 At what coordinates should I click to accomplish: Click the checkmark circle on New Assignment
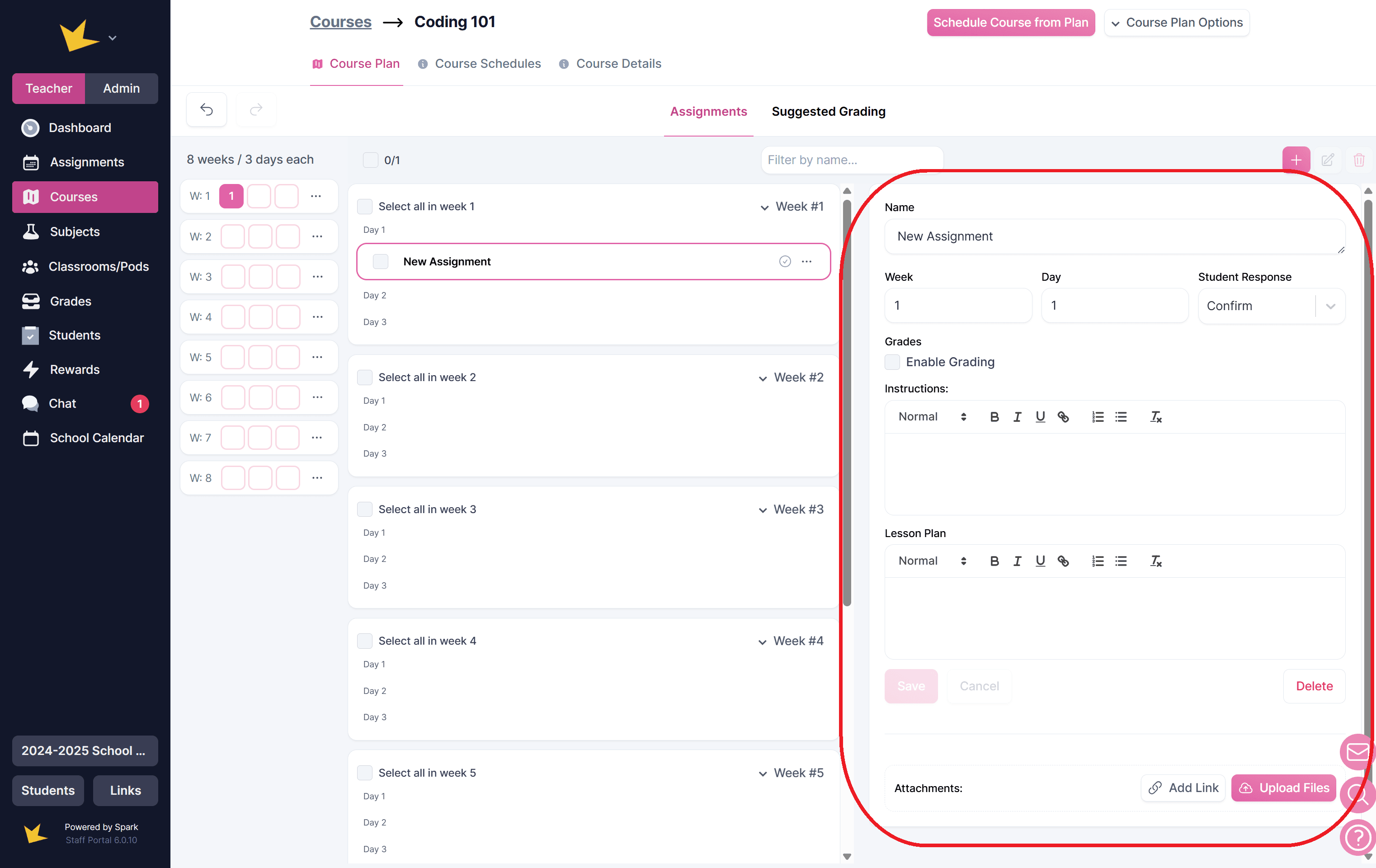pyautogui.click(x=785, y=261)
